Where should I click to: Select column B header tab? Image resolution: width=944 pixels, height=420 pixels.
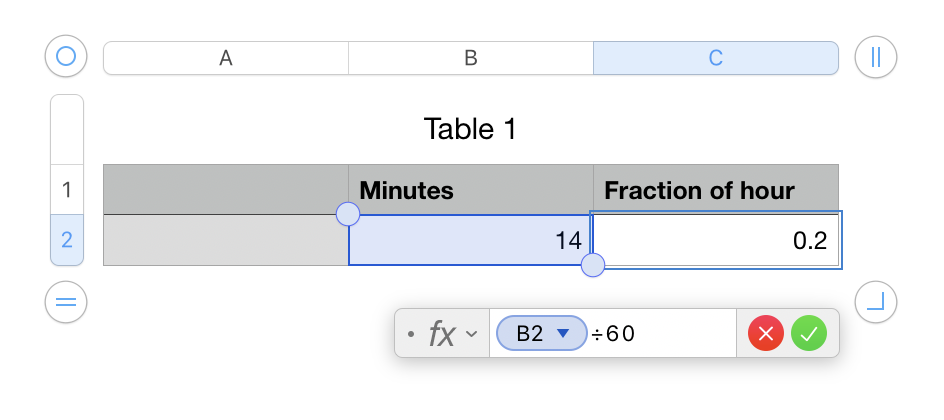click(x=471, y=58)
